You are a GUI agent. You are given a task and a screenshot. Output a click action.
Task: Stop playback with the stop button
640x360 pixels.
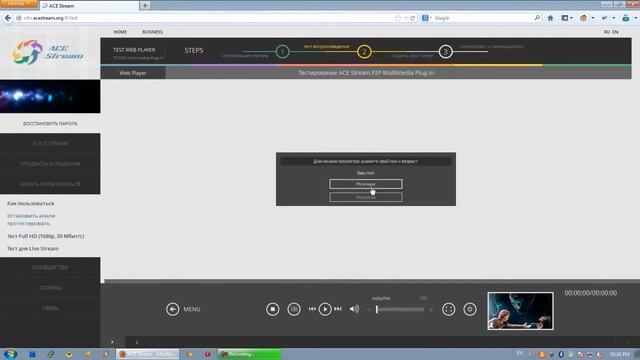click(273, 309)
